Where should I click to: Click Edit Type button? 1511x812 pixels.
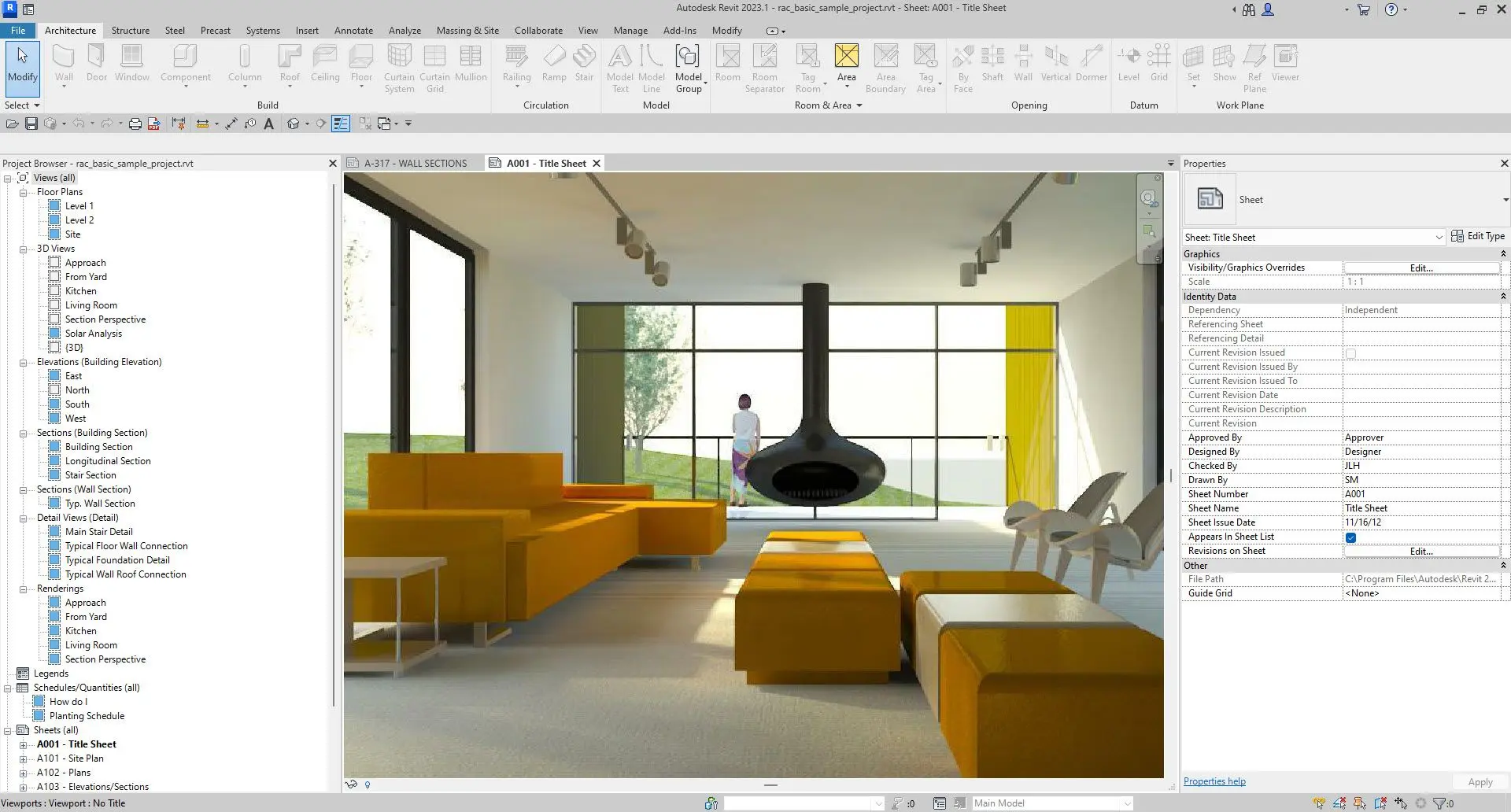tap(1478, 236)
